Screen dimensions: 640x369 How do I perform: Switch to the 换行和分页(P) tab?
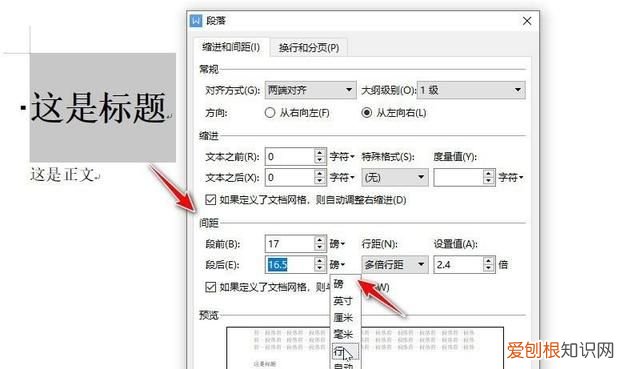tap(309, 48)
